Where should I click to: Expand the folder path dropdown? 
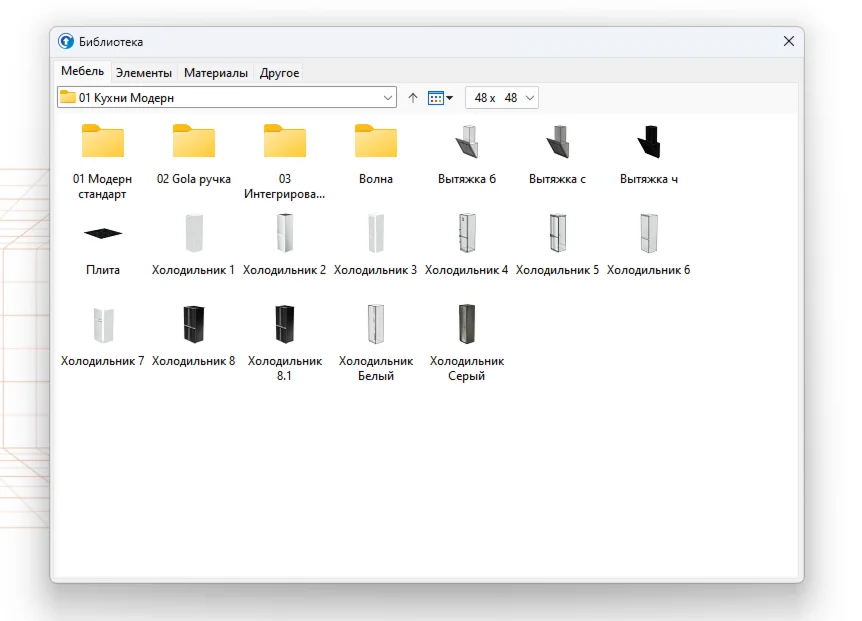(388, 98)
